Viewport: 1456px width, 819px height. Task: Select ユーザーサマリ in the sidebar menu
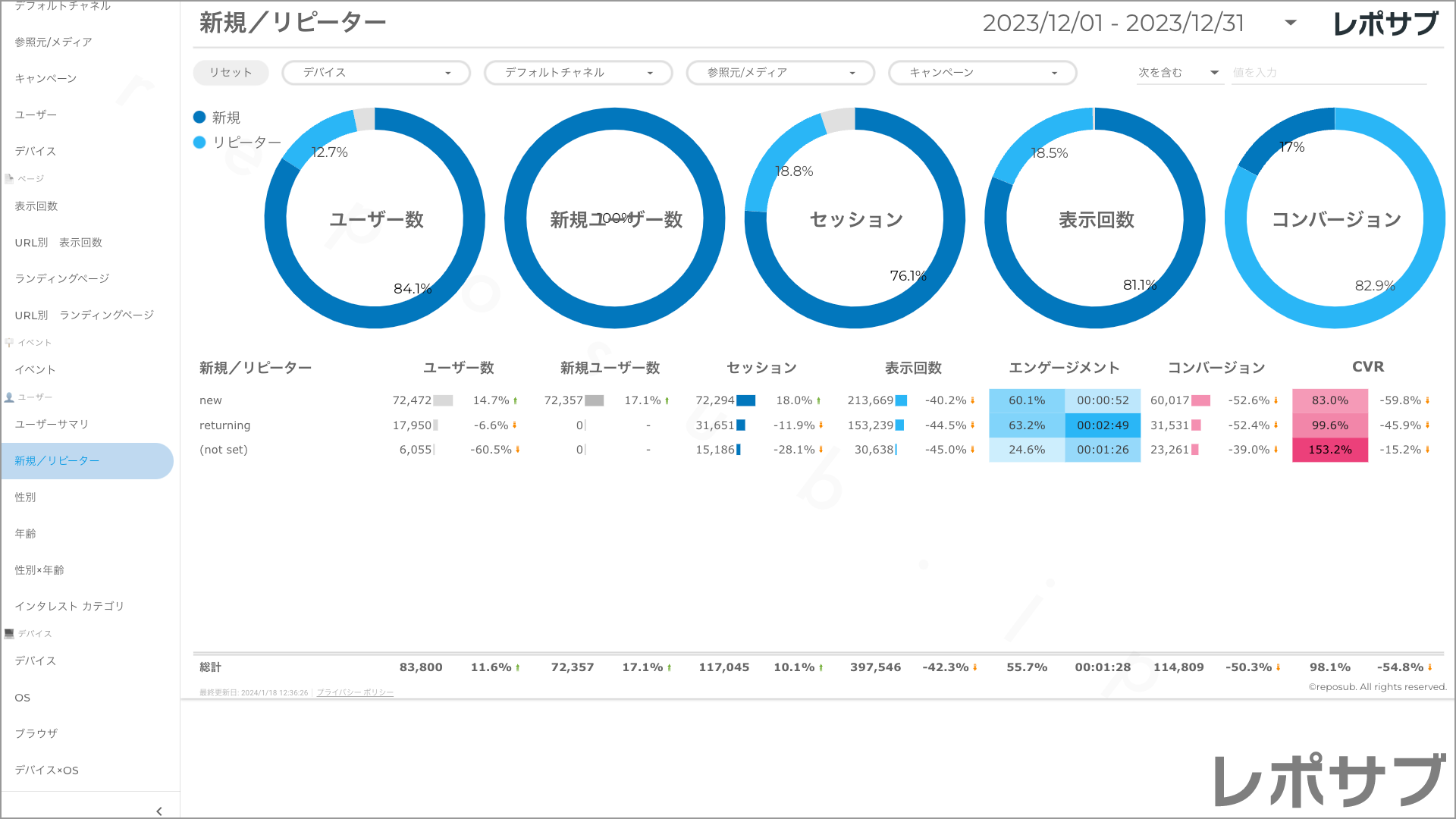coord(52,425)
